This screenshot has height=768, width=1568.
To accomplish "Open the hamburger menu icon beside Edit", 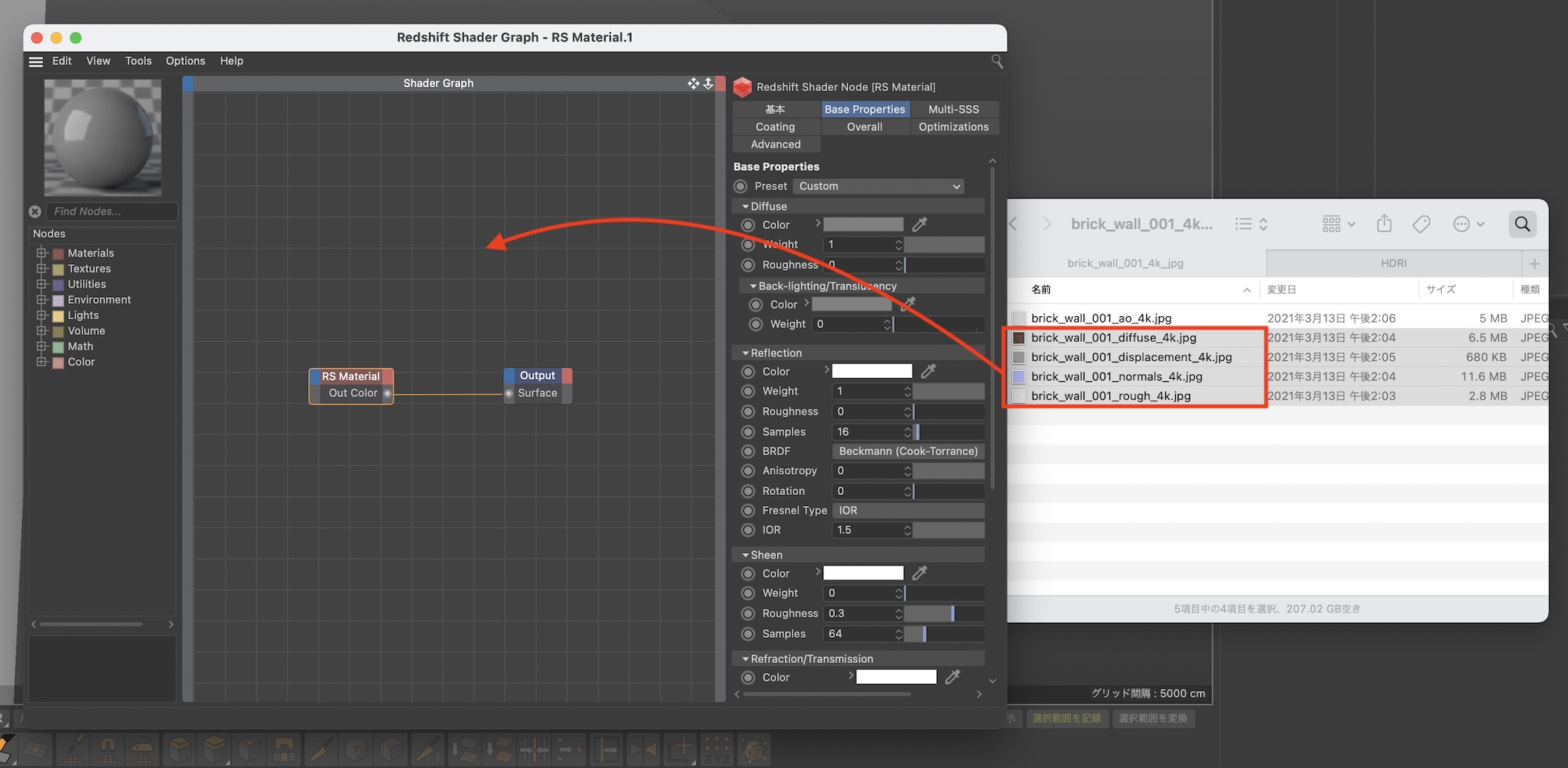I will click(x=36, y=61).
